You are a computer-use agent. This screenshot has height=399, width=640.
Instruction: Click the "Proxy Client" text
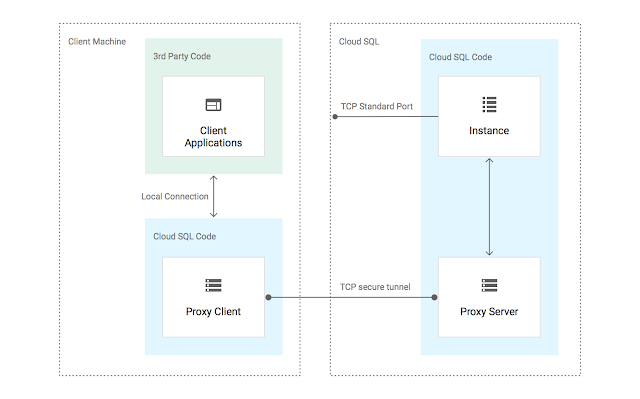tap(213, 312)
